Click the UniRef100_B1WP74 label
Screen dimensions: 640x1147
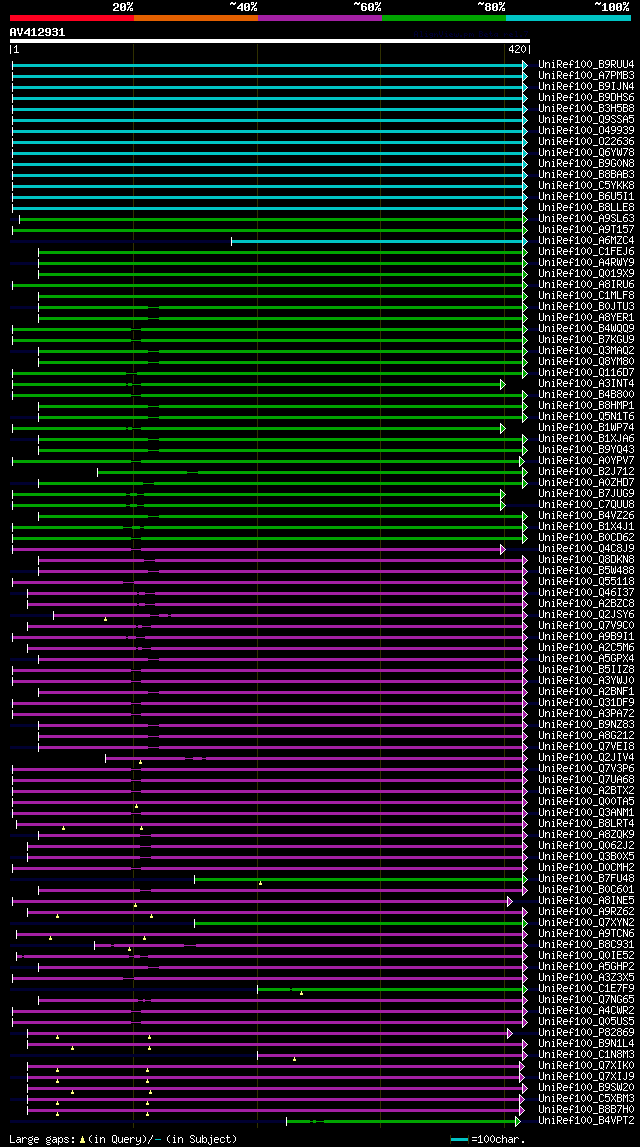click(x=586, y=427)
